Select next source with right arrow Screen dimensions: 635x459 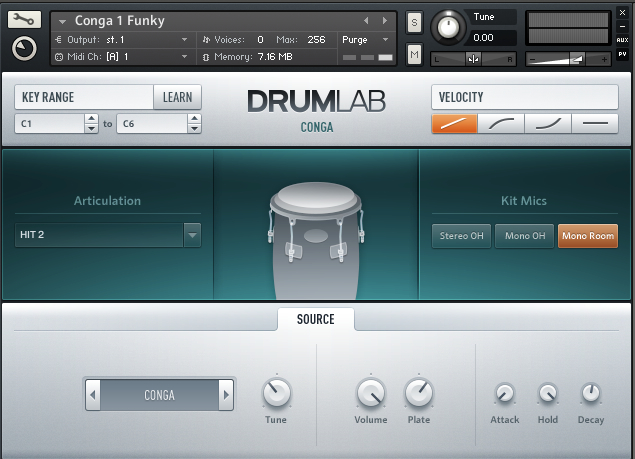coord(226,395)
